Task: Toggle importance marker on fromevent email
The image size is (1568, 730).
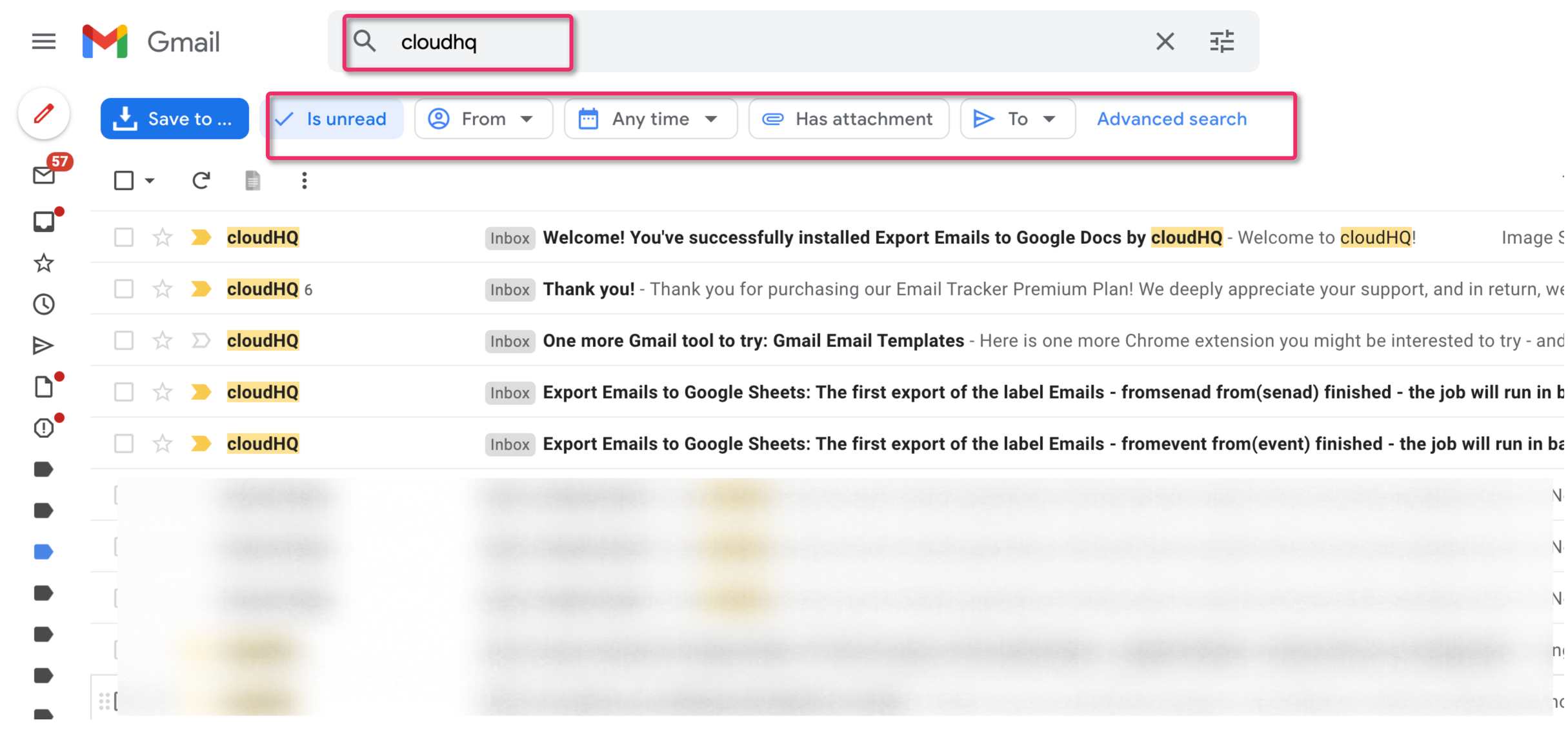Action: pyautogui.click(x=201, y=444)
